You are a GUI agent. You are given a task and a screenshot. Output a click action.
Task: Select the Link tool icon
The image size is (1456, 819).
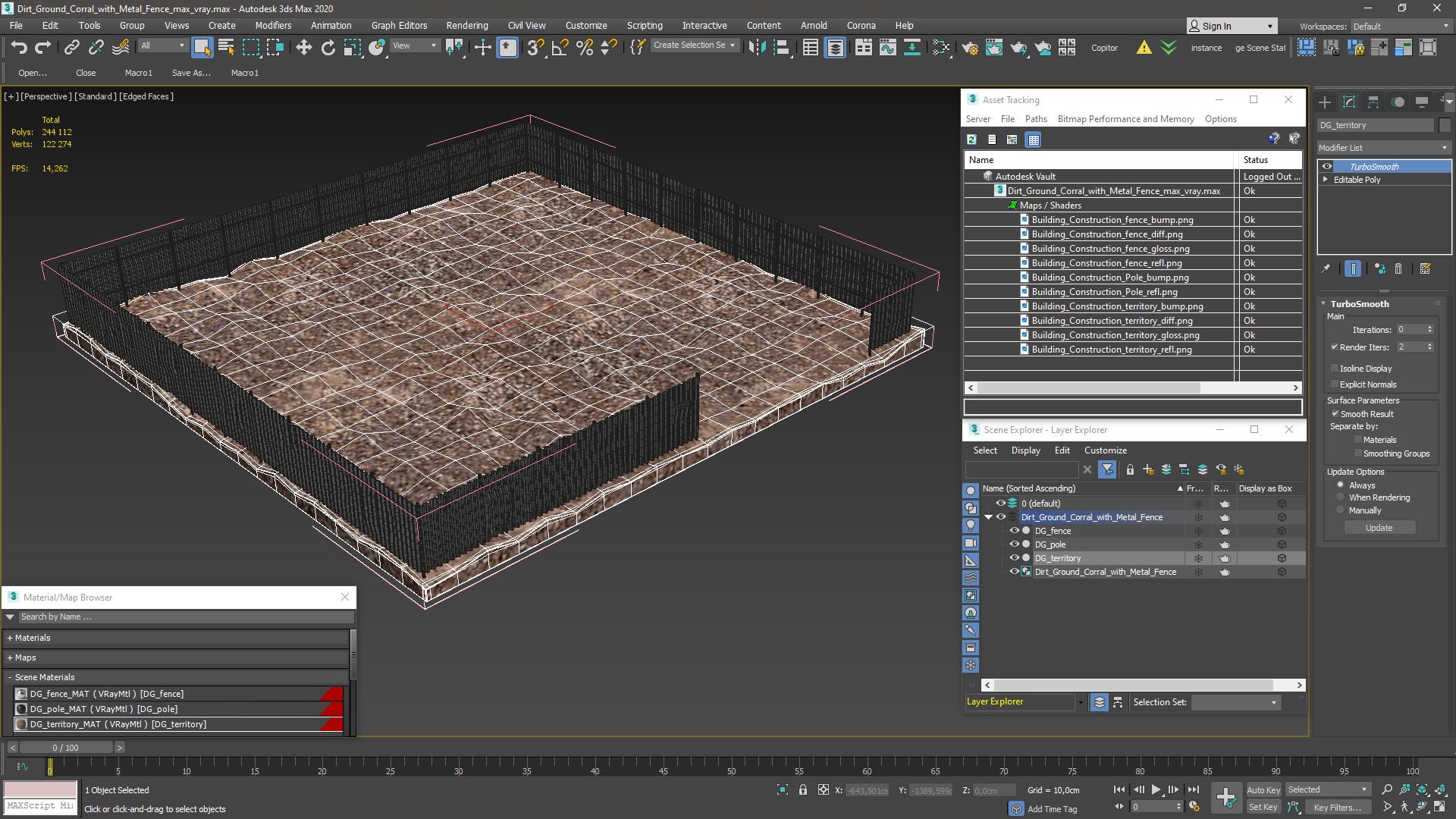point(71,48)
